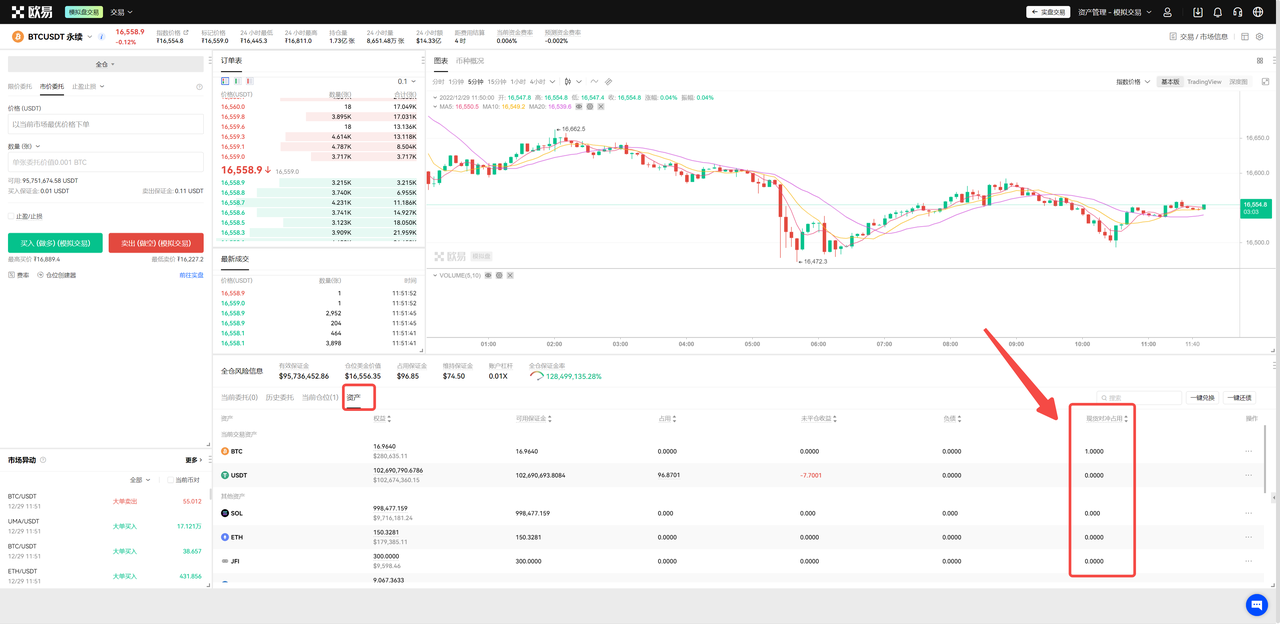Hide the MA indicator eye icon
Viewport: 1280px width, 624px height.
click(x=578, y=106)
